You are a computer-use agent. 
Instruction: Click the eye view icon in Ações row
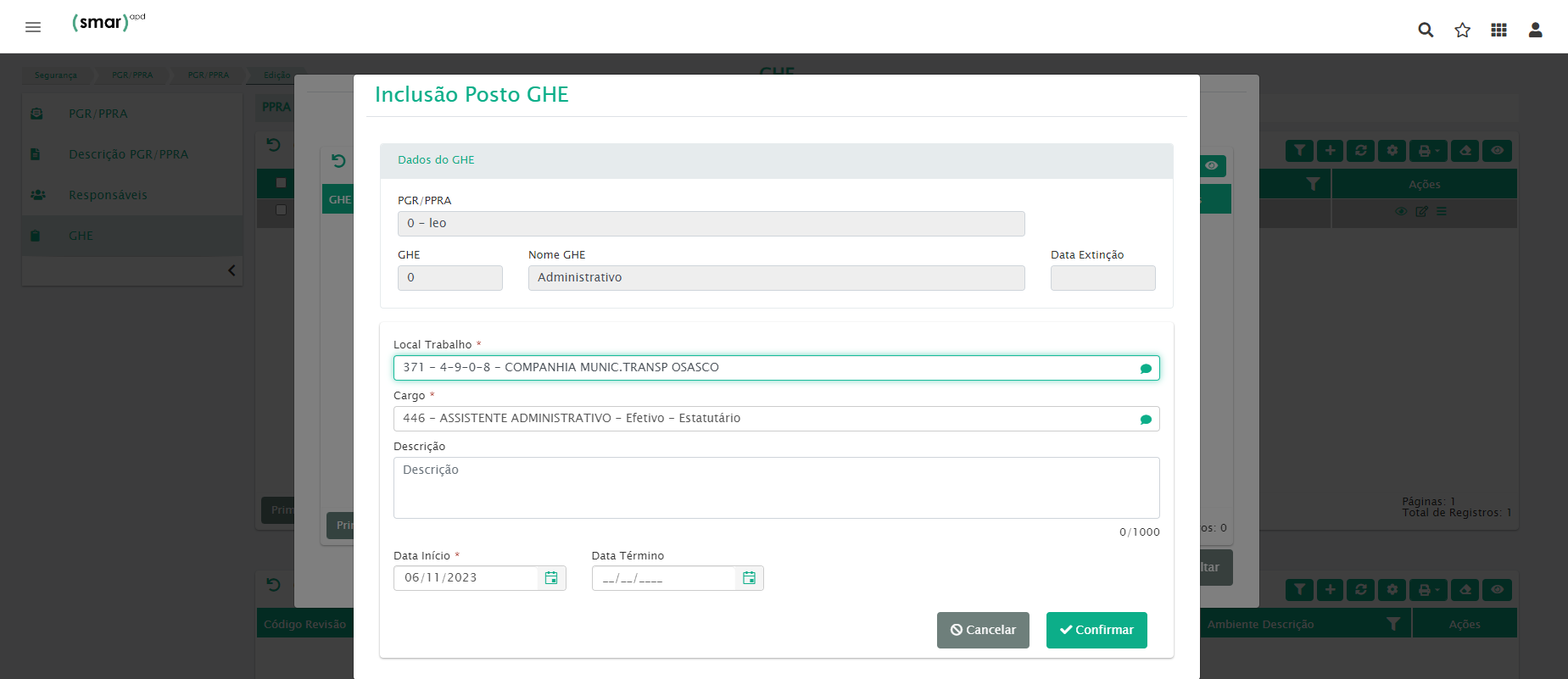click(1401, 211)
